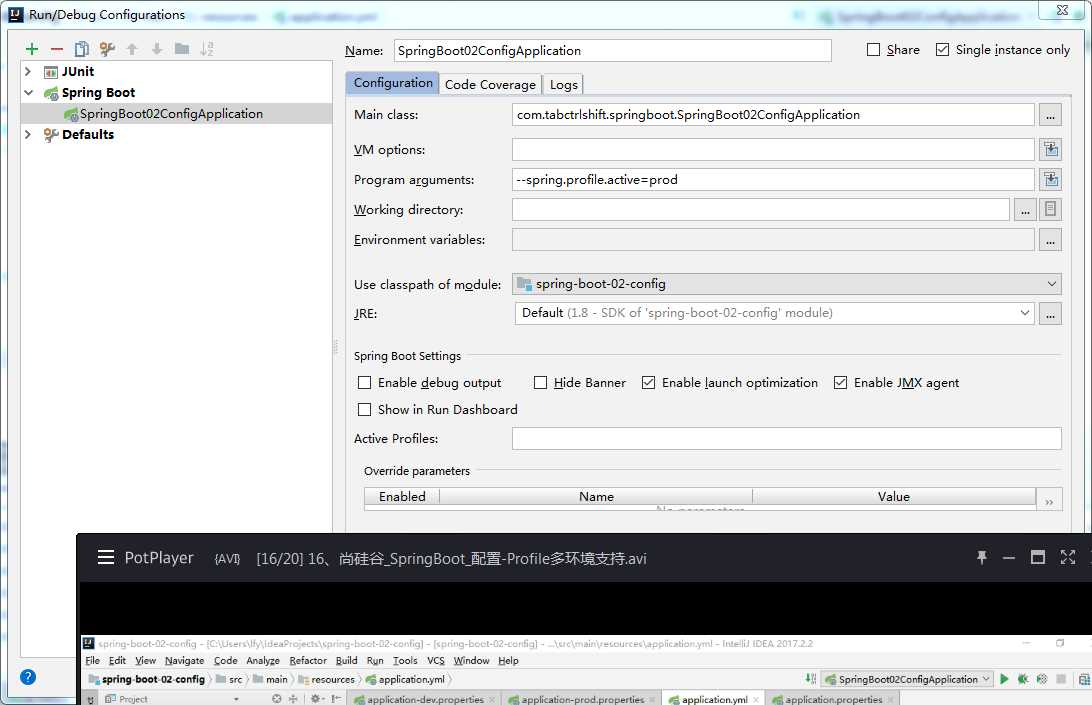
Task: Click the Enabled column header
Action: pos(402,497)
